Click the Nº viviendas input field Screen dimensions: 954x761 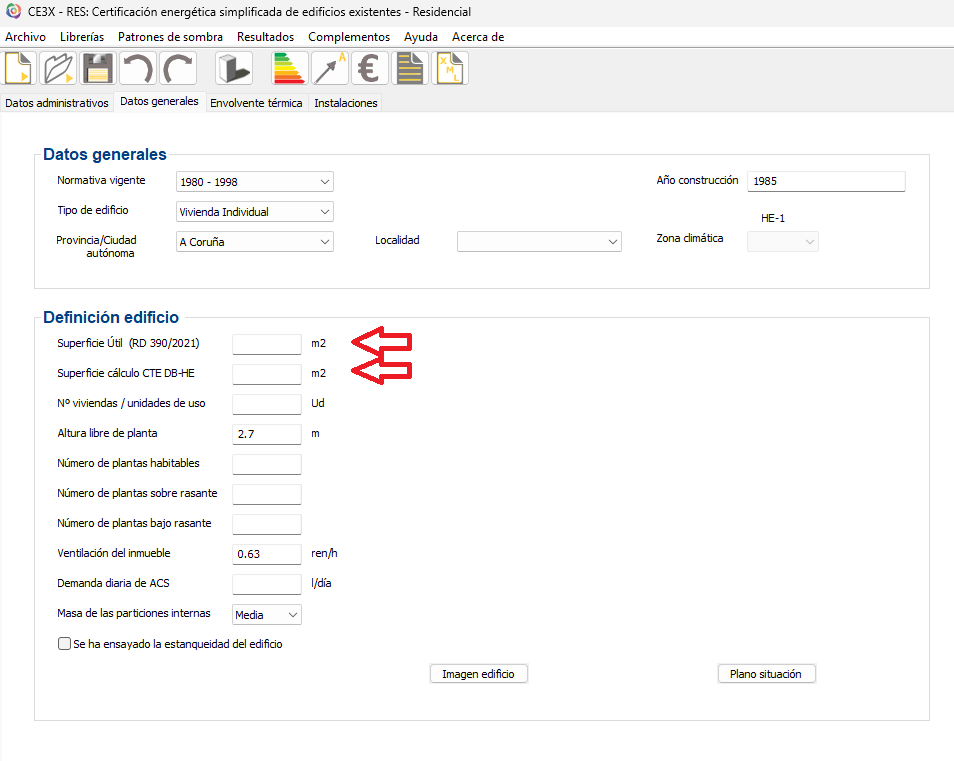click(267, 404)
